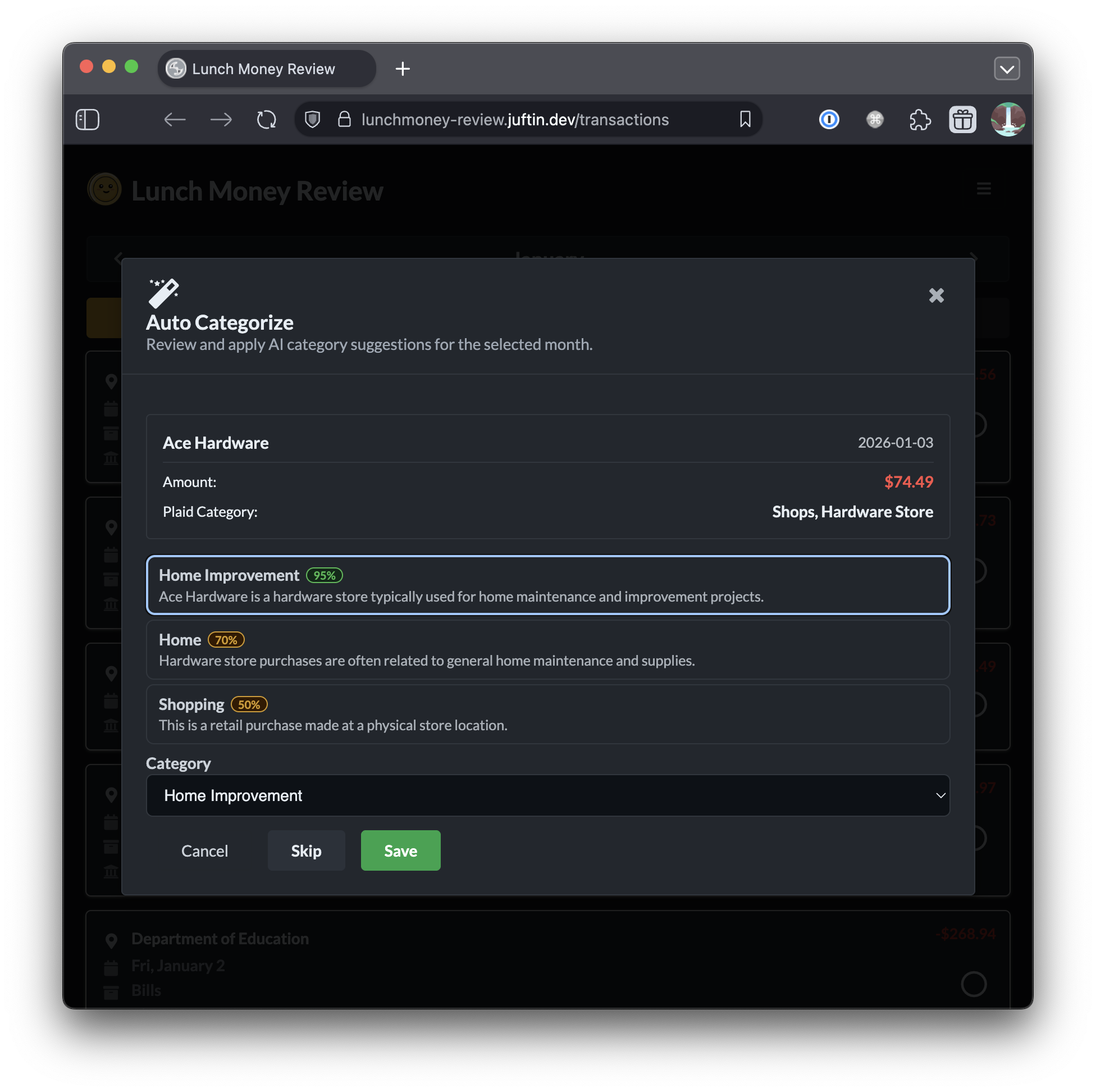Viewport: 1096px width, 1092px height.
Task: Open the Category dropdown showing Home Improvement
Action: [547, 796]
